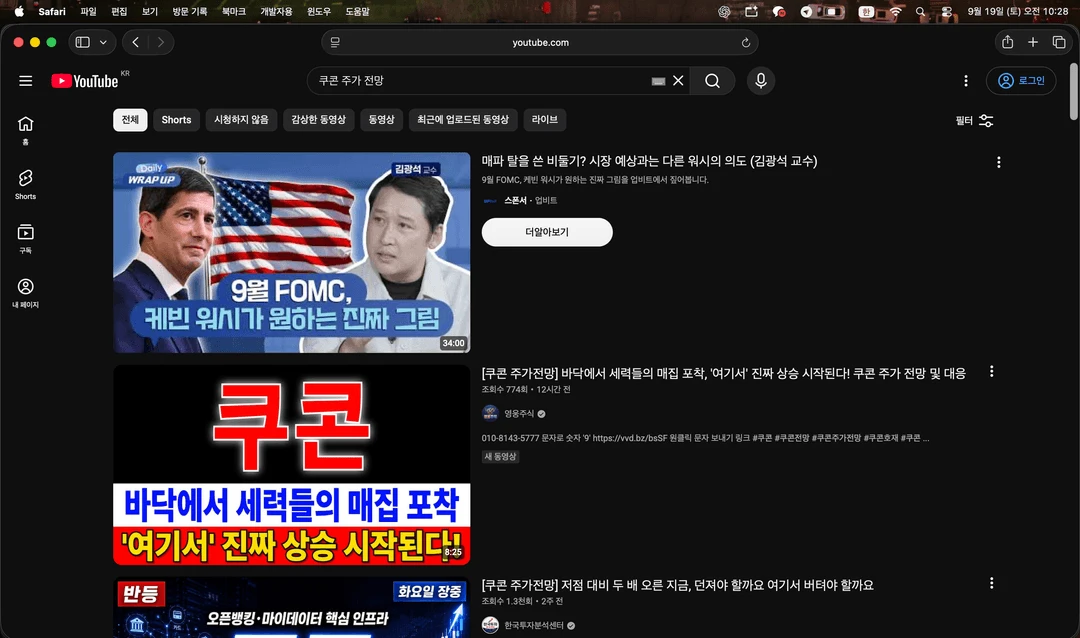The height and width of the screenshot is (638, 1080).
Task: Open the 북마크 menu in the menu bar
Action: (233, 12)
